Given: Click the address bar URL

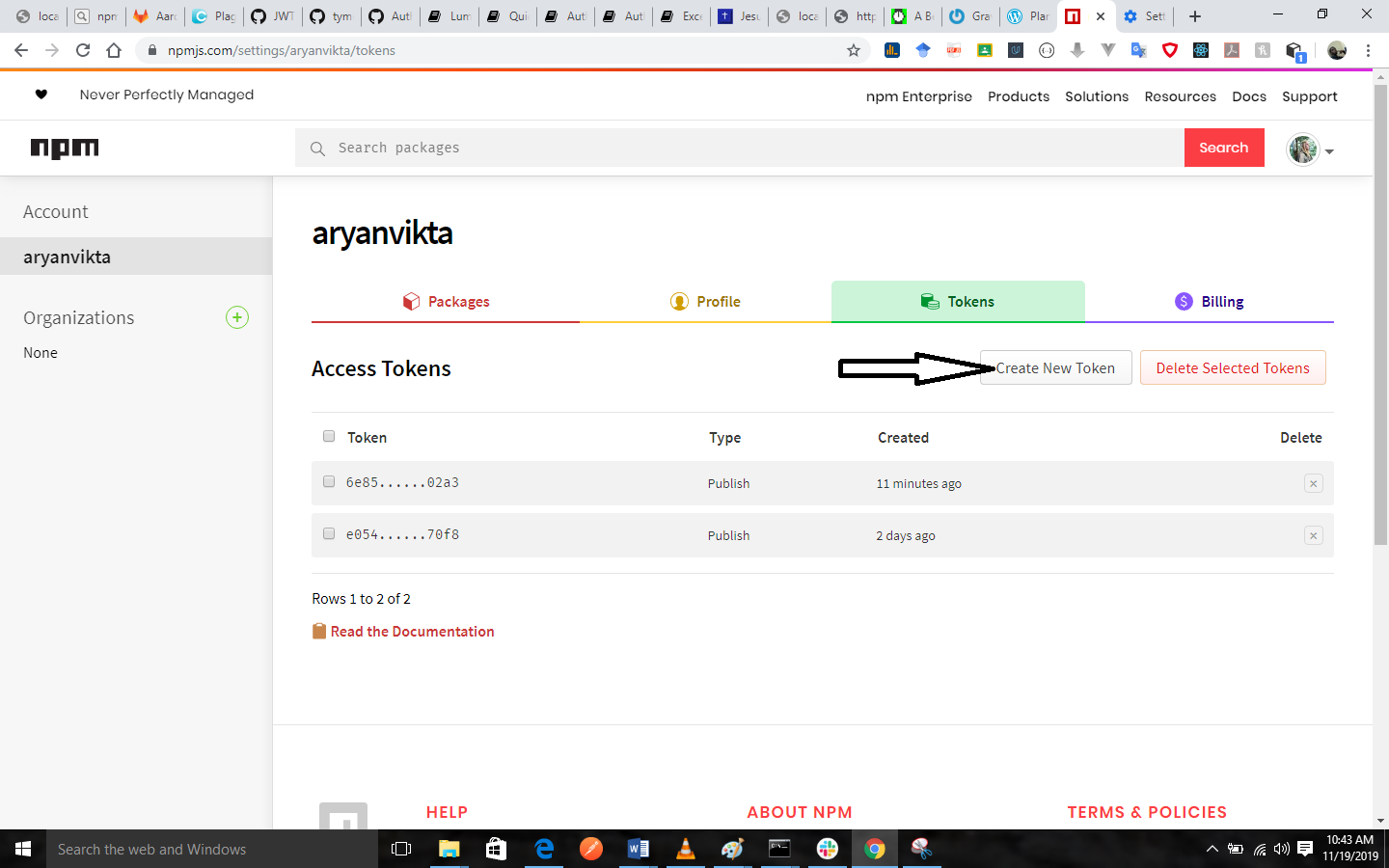Looking at the screenshot, I should point(282,50).
